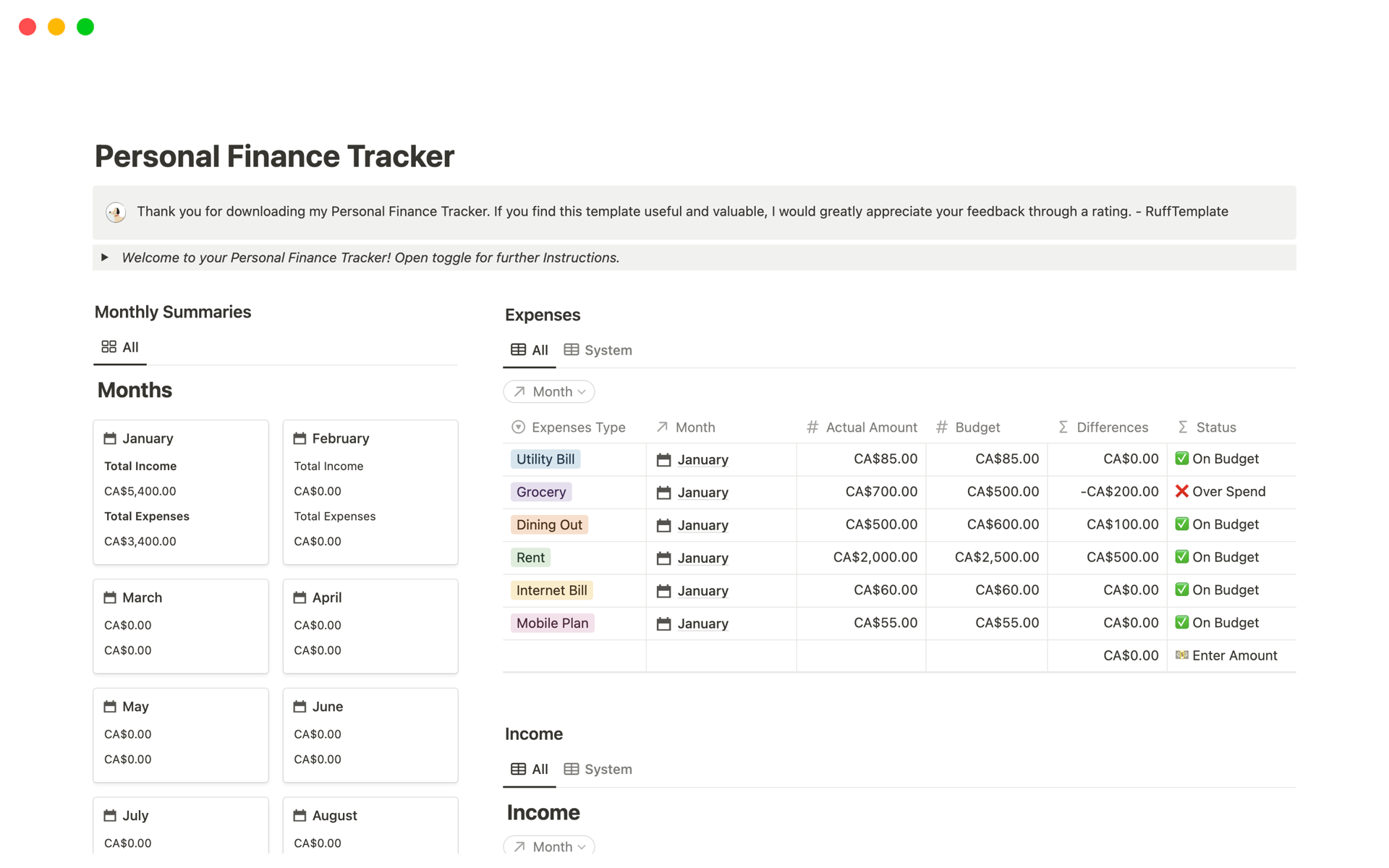Image resolution: width=1389 pixels, height=868 pixels.
Task: Open January link in the Grocery row
Action: pyautogui.click(x=702, y=493)
